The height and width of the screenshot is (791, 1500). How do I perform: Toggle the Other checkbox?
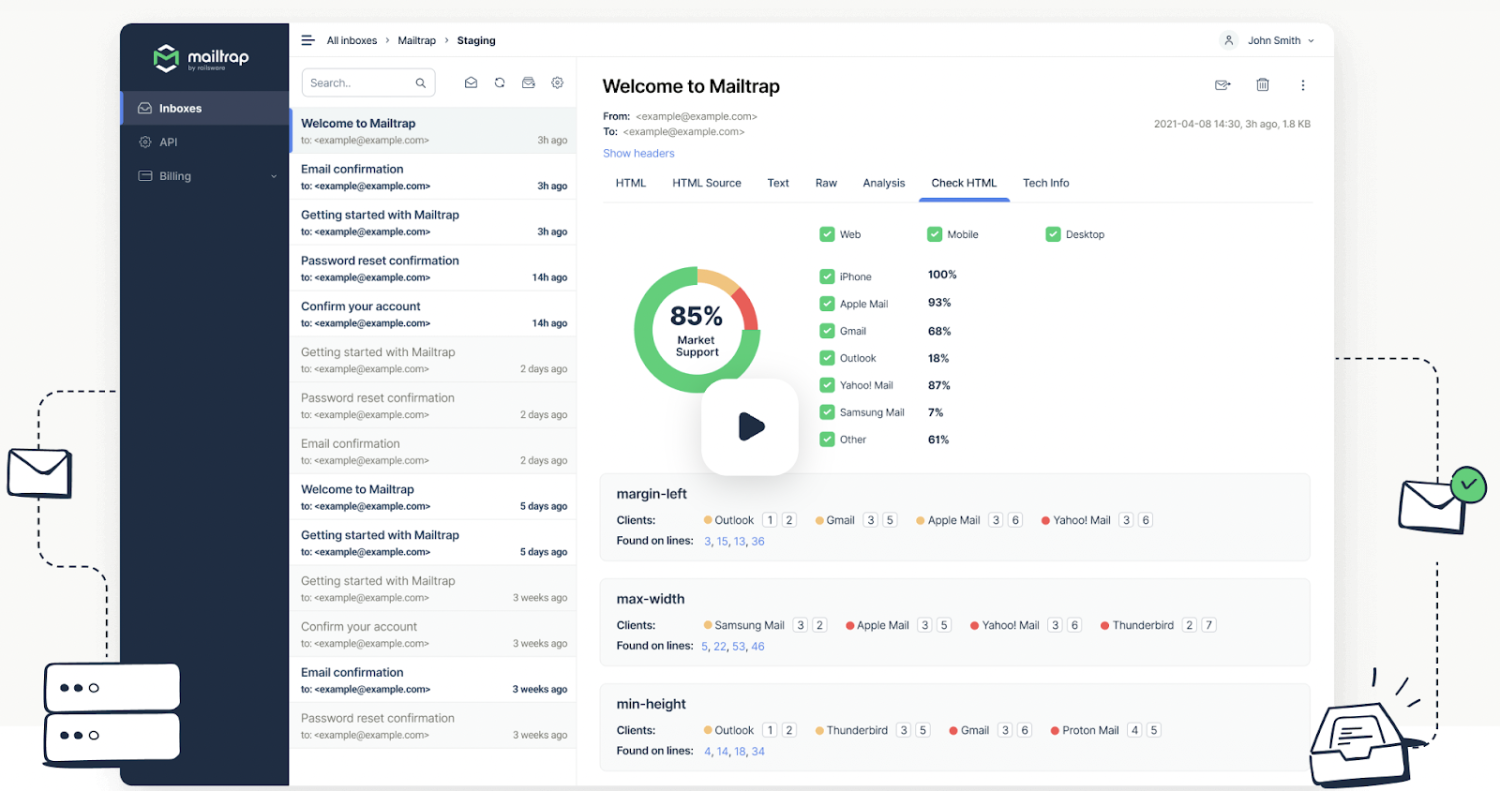coord(827,439)
